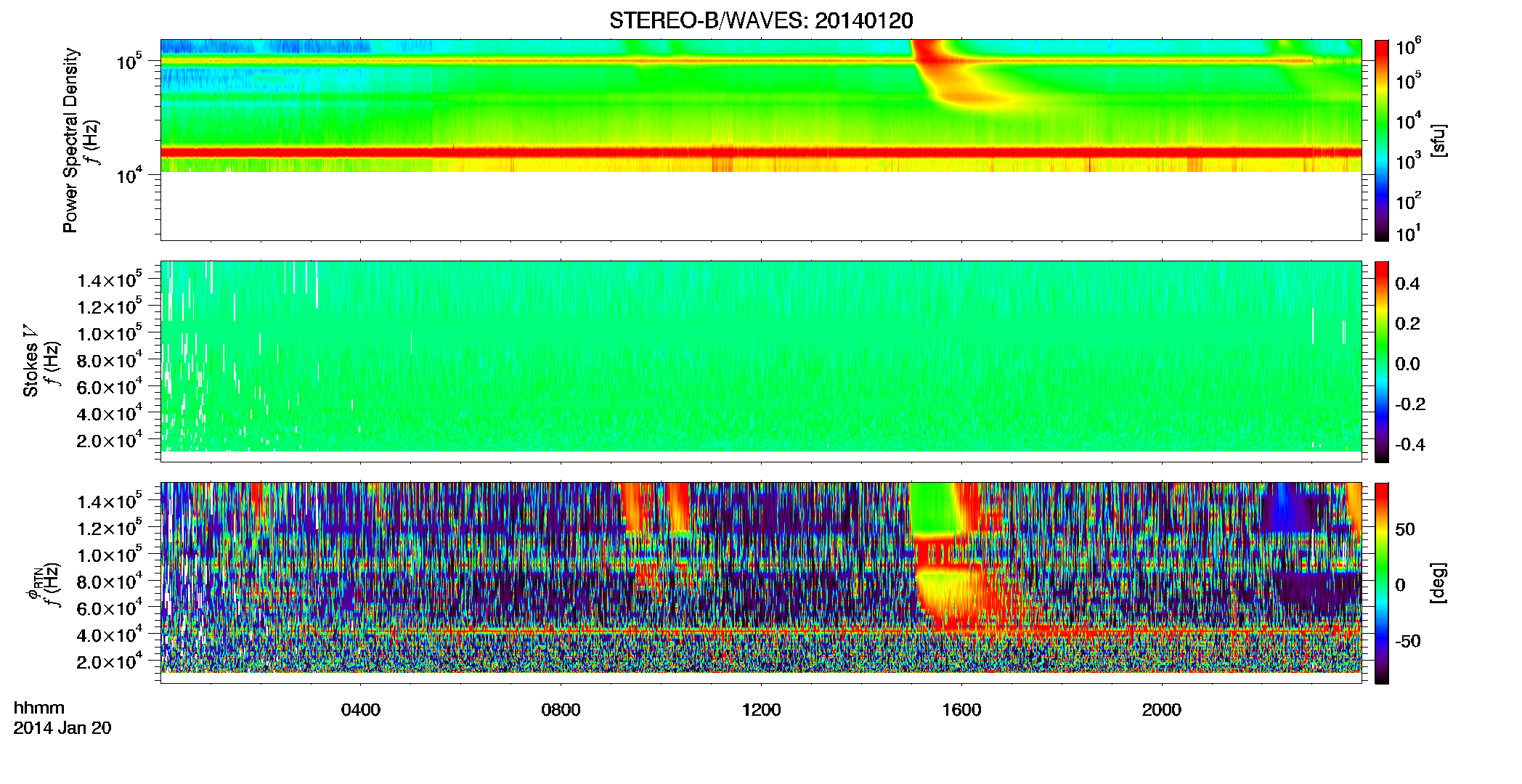Click the -50 label on degrees color bar
The width and height of the screenshot is (1522, 784).
[x=1409, y=641]
